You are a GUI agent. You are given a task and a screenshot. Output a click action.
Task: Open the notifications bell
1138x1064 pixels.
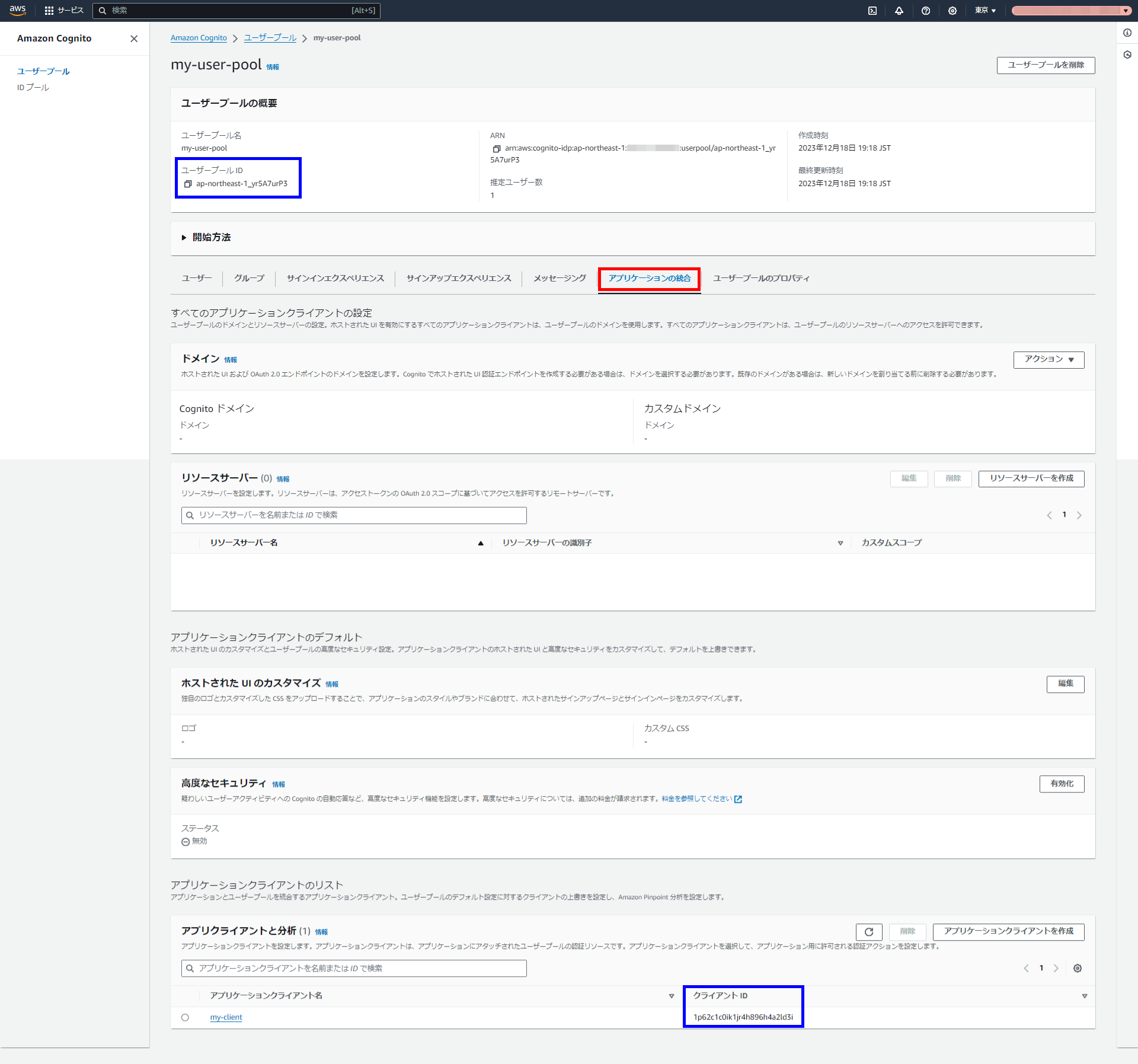(899, 10)
